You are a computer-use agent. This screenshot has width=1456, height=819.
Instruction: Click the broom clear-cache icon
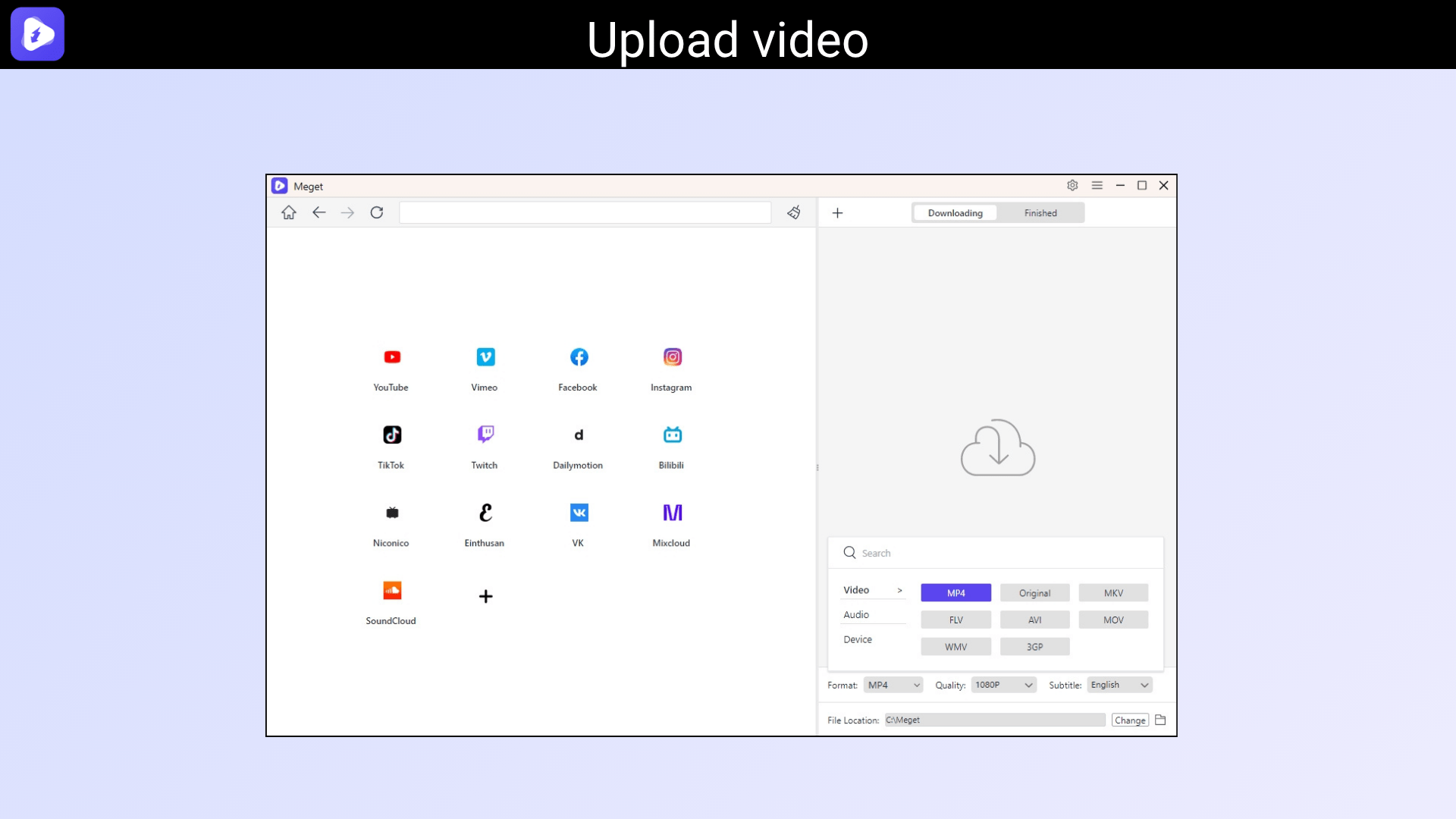click(x=794, y=212)
